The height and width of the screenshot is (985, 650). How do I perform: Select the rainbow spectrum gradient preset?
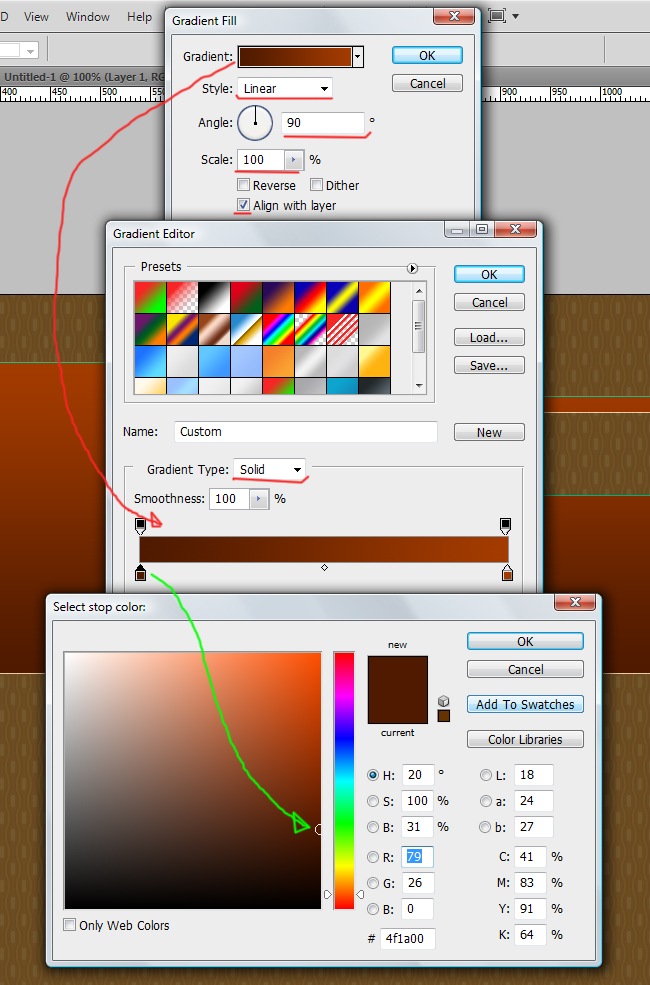click(x=278, y=329)
